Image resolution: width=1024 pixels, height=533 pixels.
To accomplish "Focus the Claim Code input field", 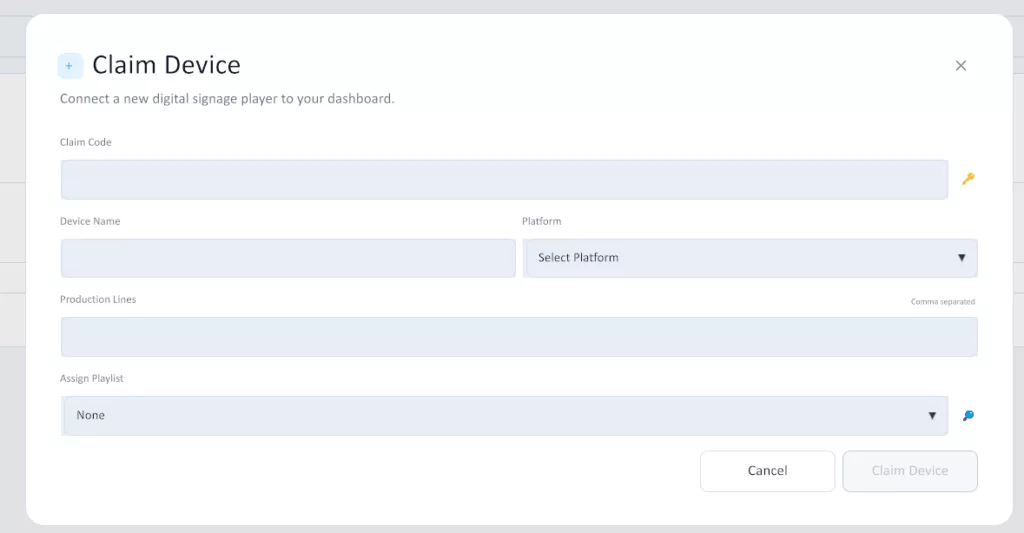I will pyautogui.click(x=504, y=180).
